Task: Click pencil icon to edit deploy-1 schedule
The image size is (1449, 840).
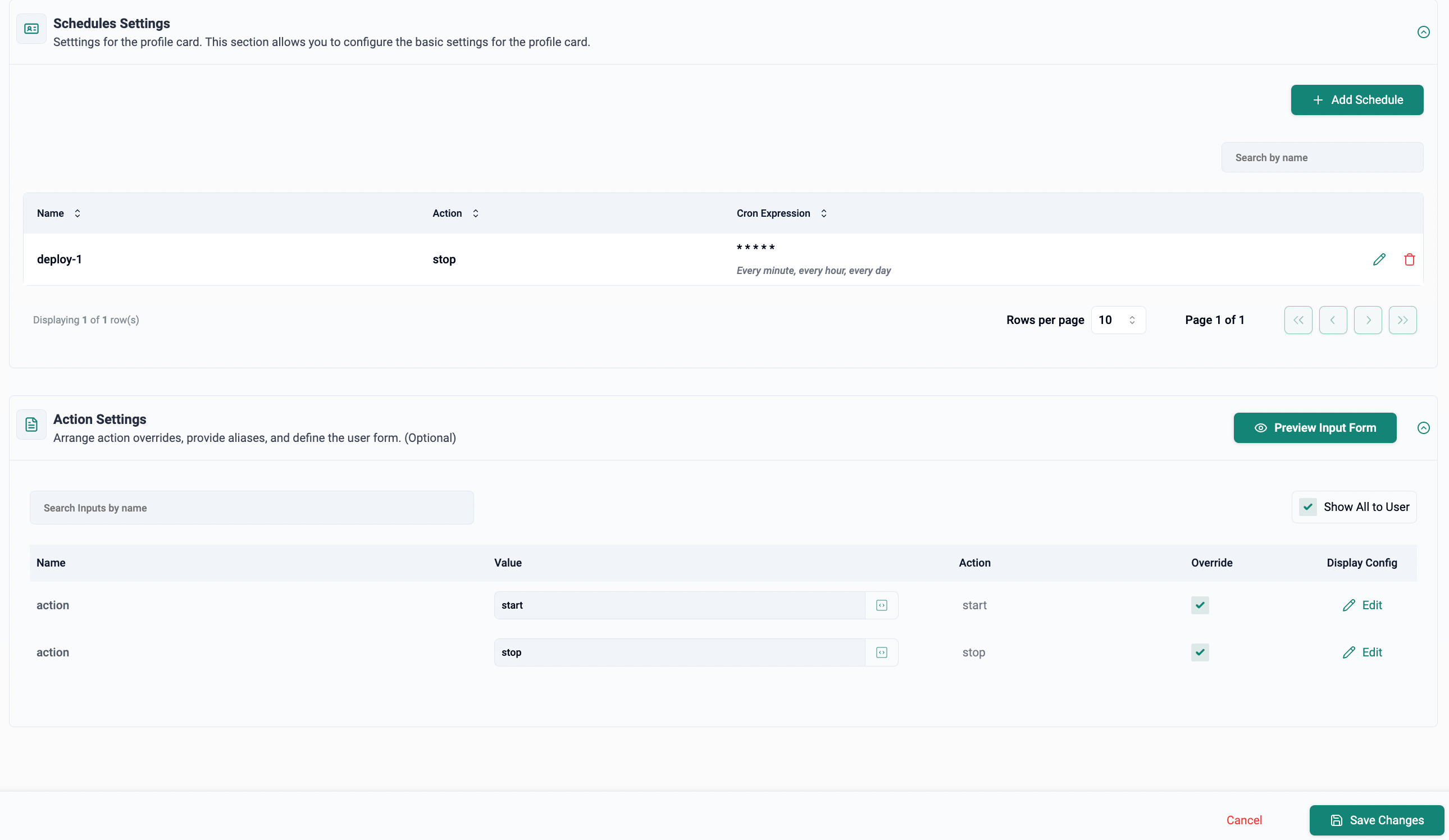Action: click(x=1379, y=259)
